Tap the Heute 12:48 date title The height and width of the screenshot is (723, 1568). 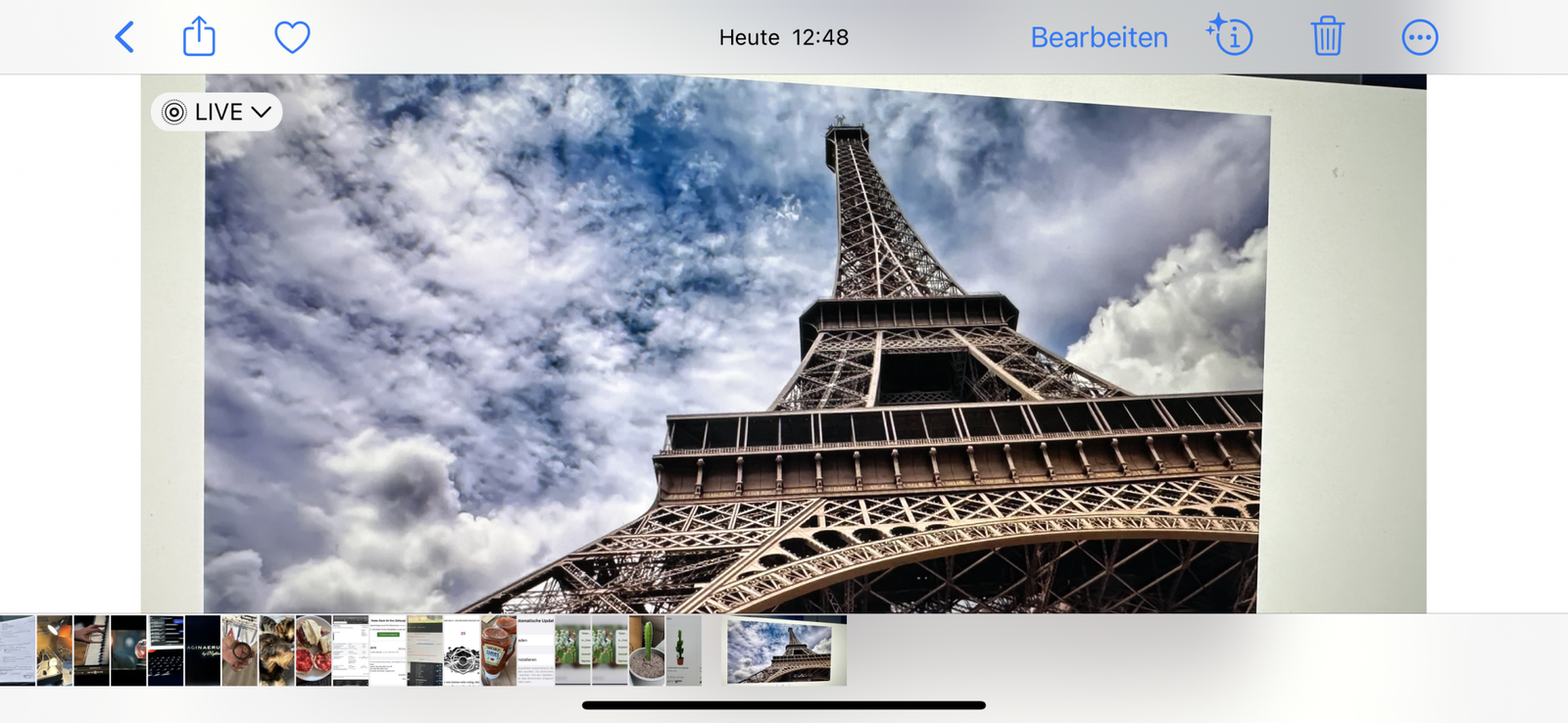(x=784, y=37)
